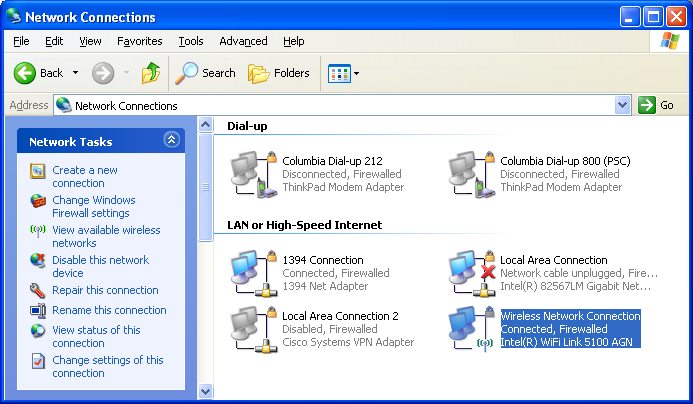Viewport: 693px width, 404px height.
Task: Click the Dial-up group header
Action: (x=247, y=126)
